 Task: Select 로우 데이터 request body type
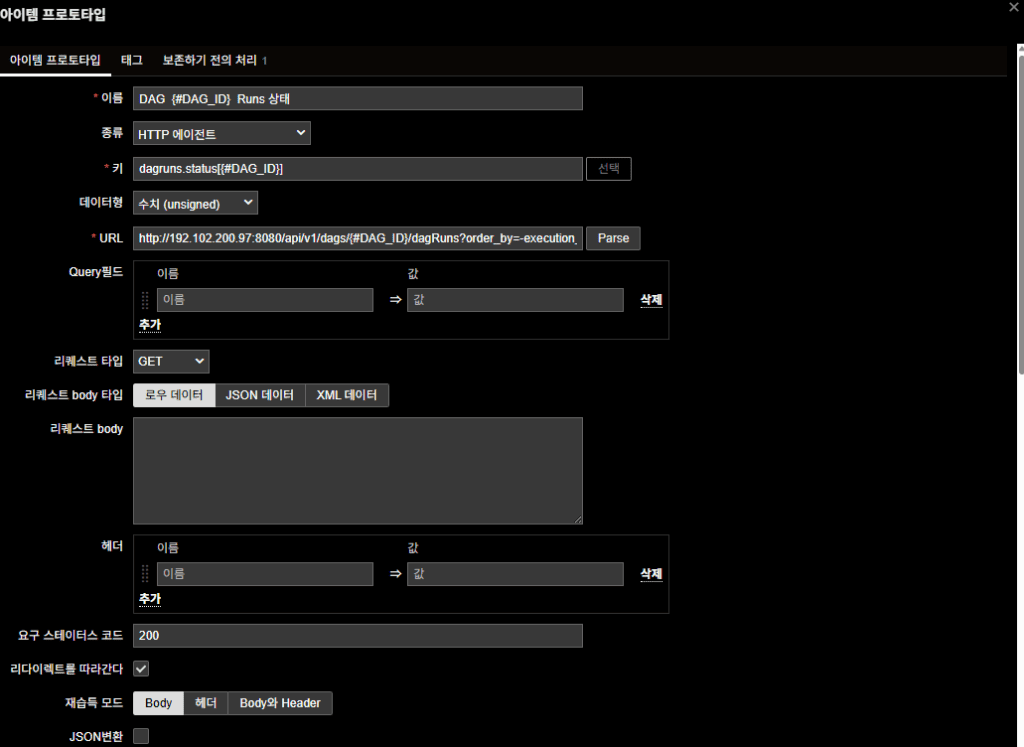[x=174, y=395]
